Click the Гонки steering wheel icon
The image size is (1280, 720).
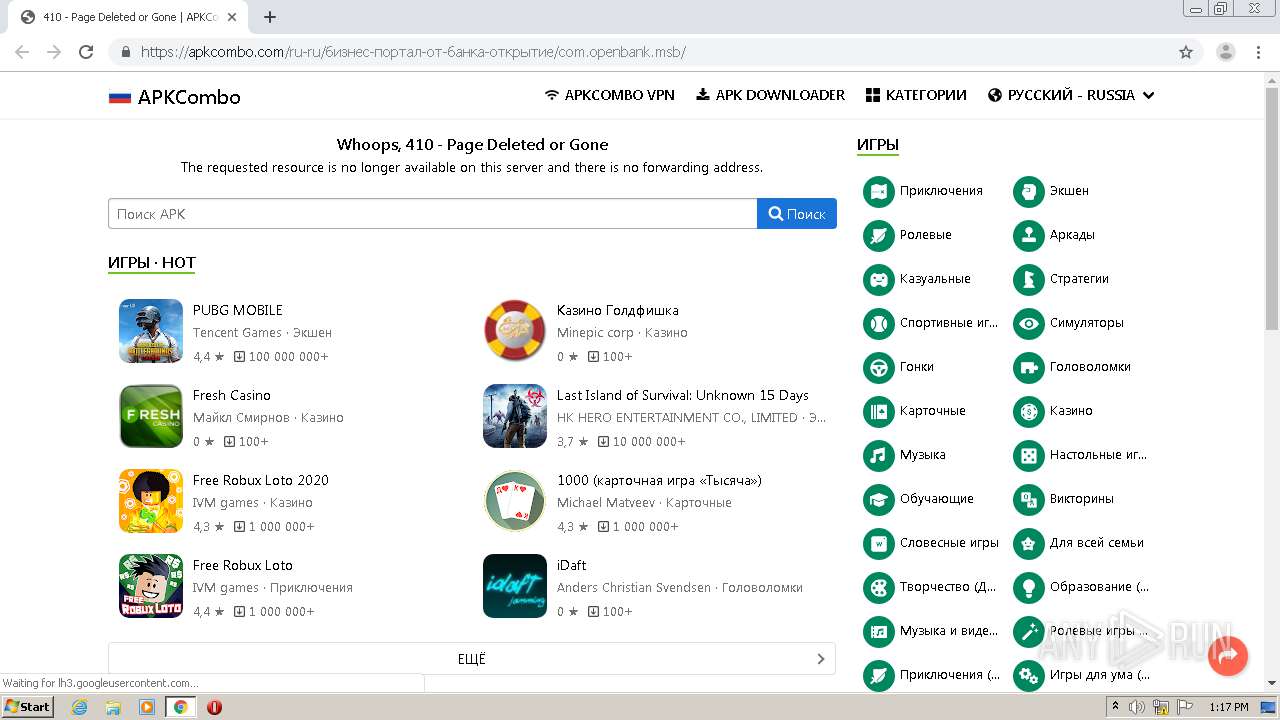pos(879,367)
